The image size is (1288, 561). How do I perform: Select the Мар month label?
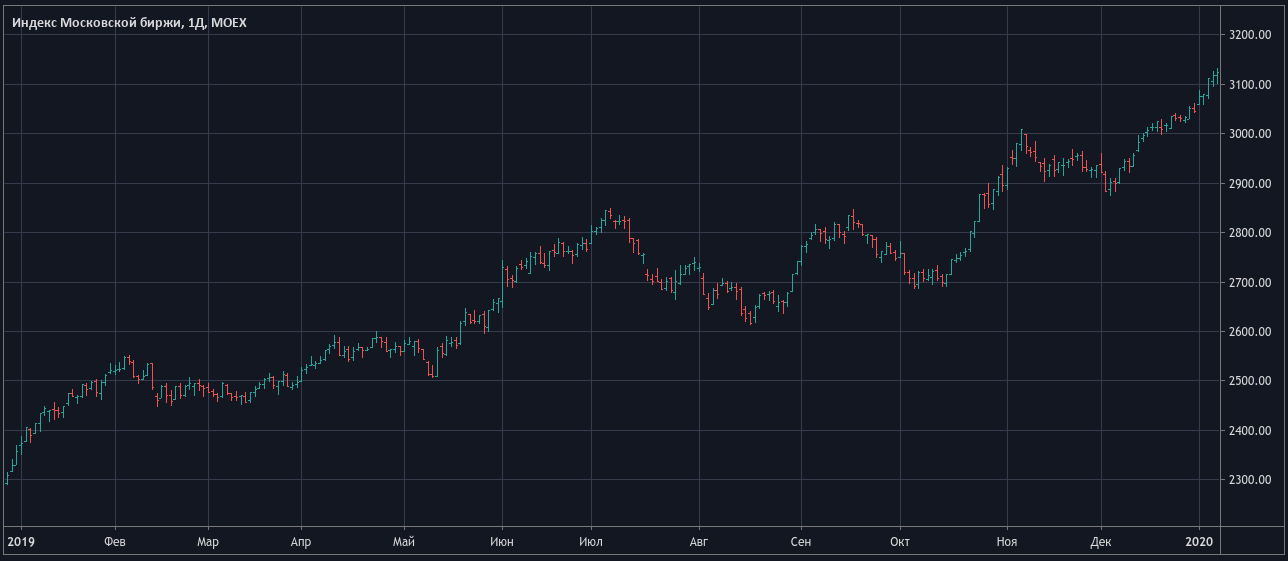point(208,541)
